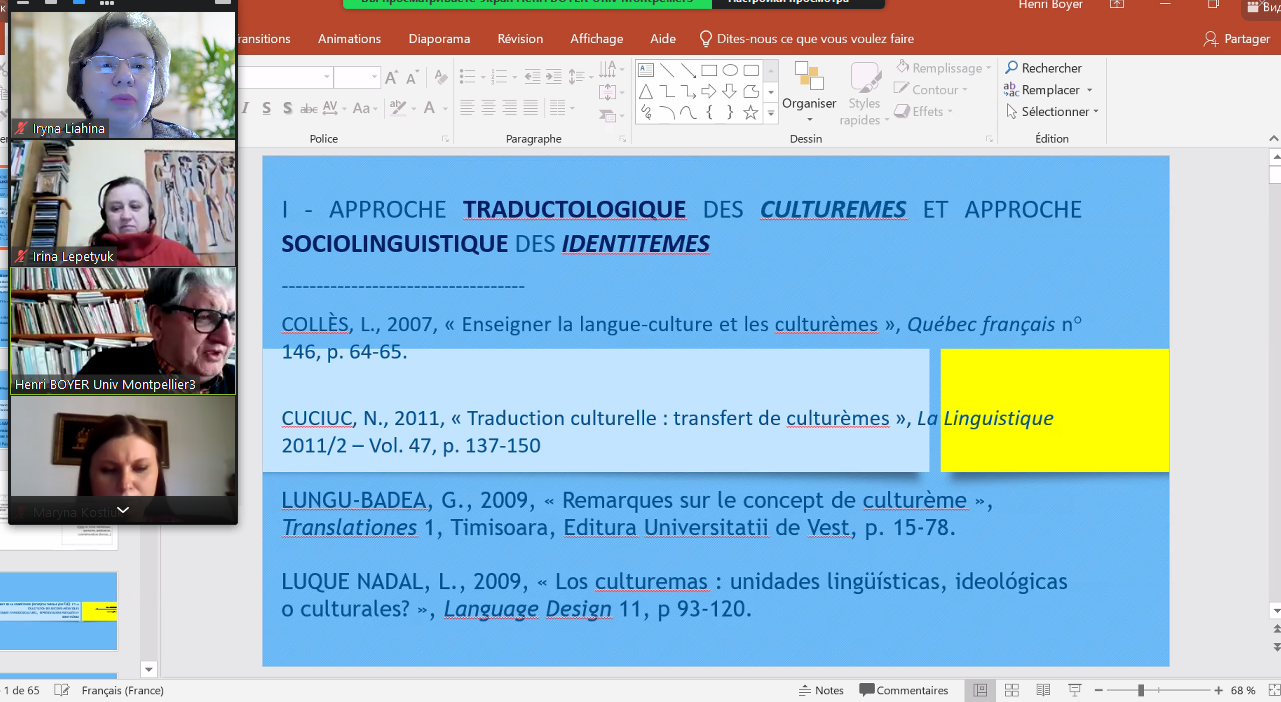Click the rectangle shape in the Dessin gallery
This screenshot has height=702, width=1281.
pos(709,70)
